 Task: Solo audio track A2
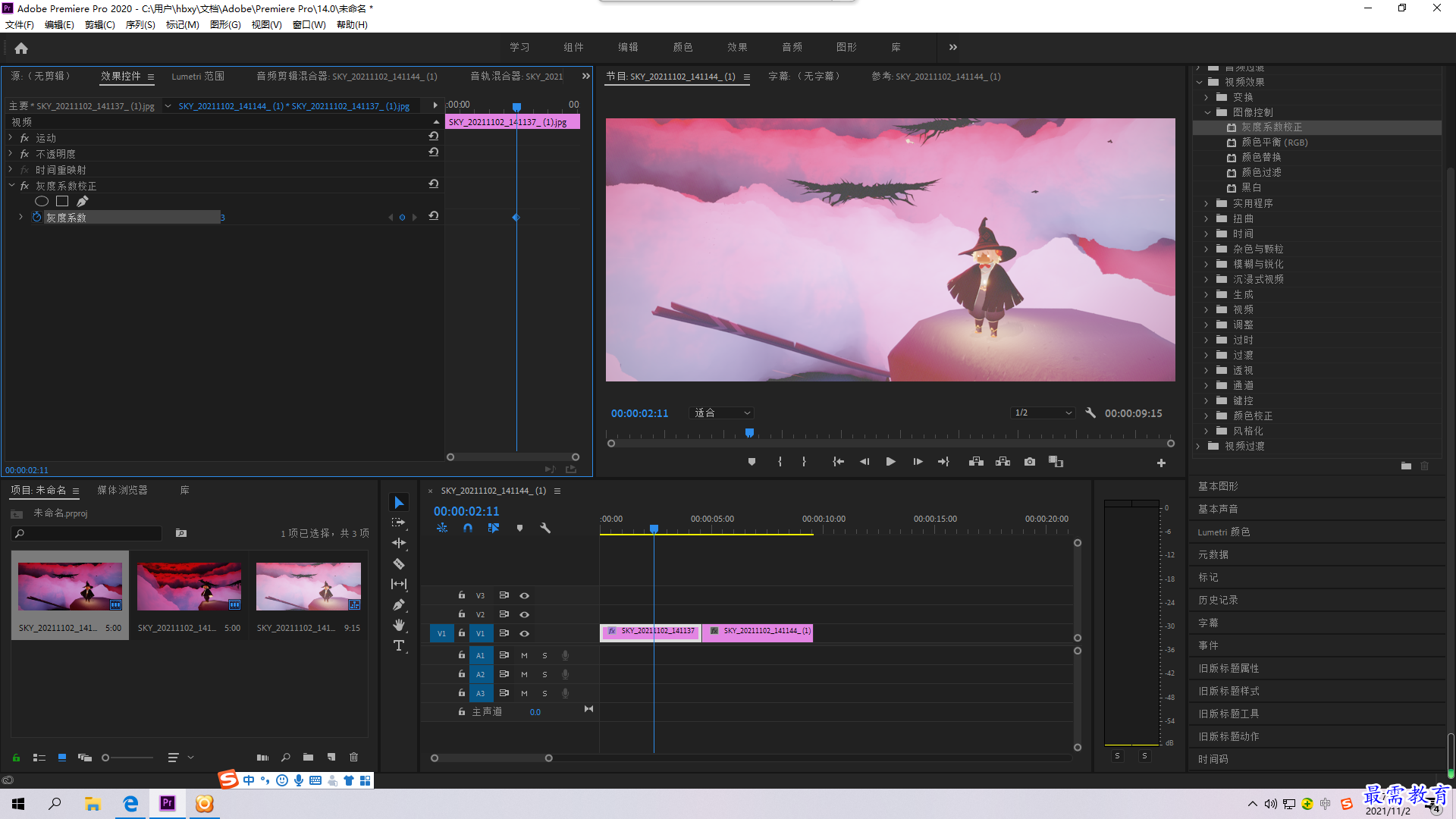click(x=544, y=674)
